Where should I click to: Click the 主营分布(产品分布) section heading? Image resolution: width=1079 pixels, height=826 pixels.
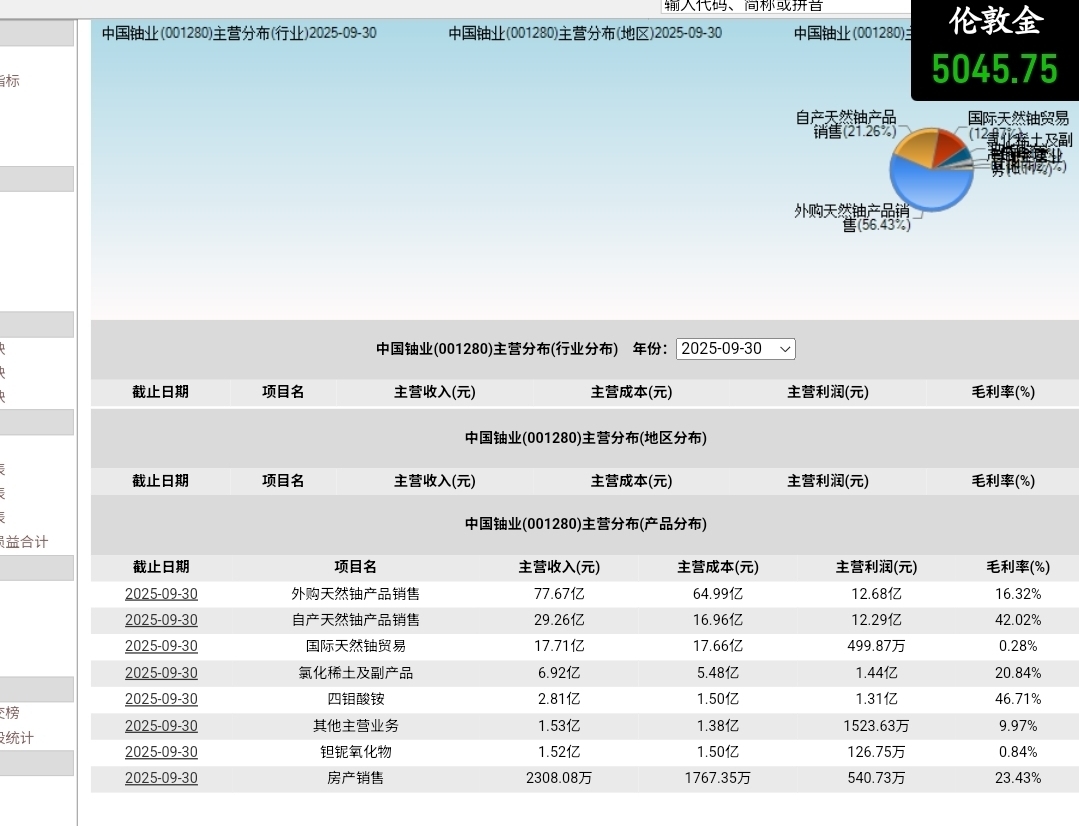coord(586,524)
